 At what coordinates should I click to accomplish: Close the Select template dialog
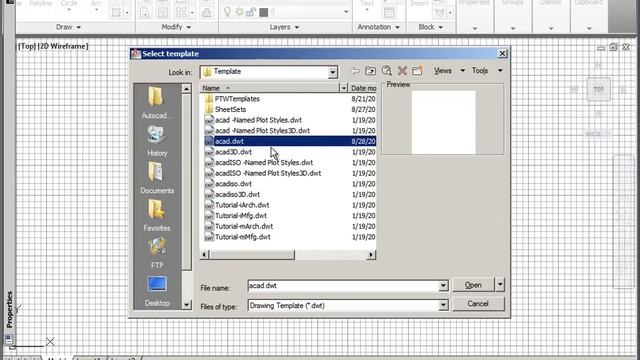[502, 53]
